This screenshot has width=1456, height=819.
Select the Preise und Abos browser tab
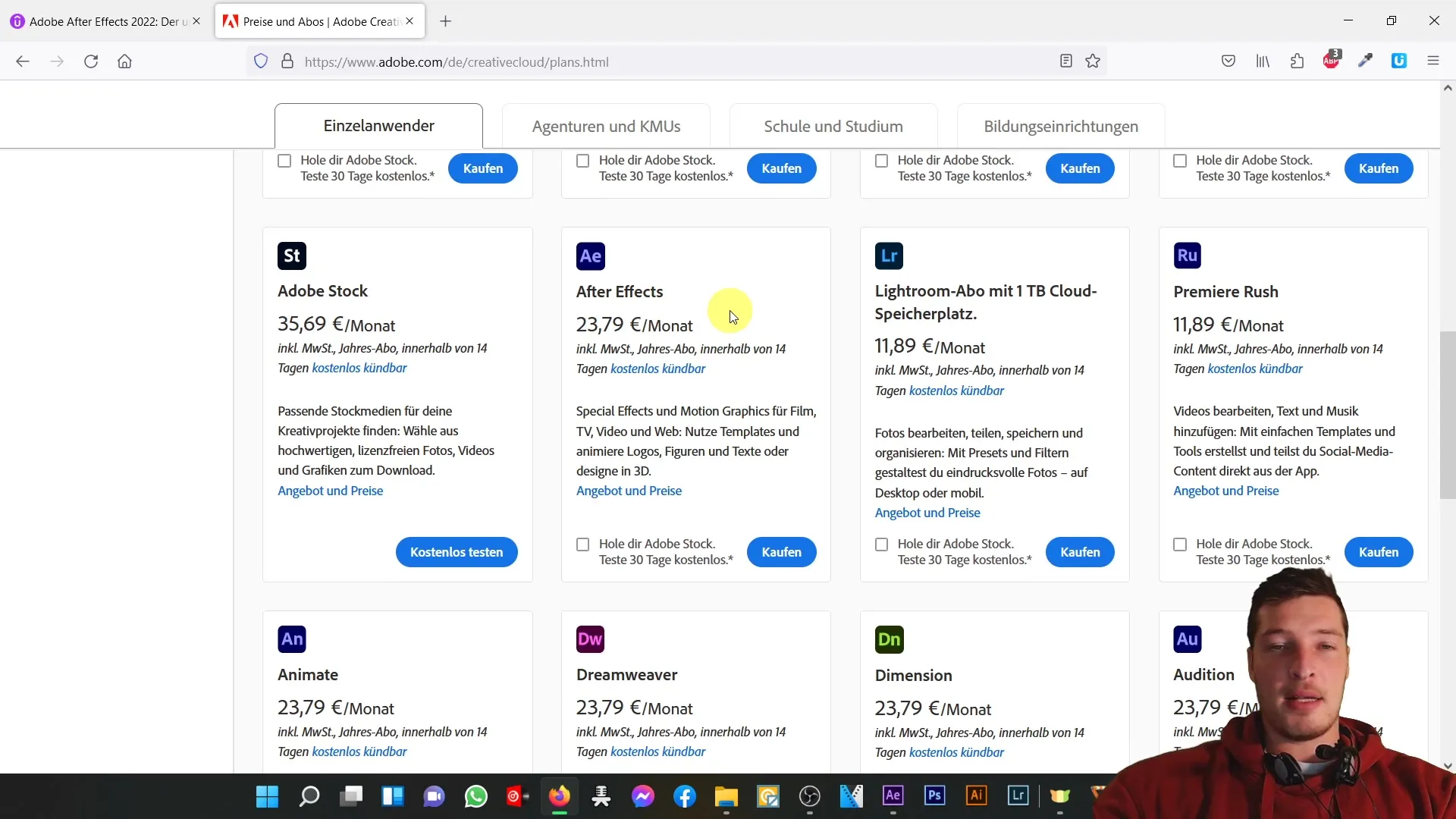click(x=318, y=21)
